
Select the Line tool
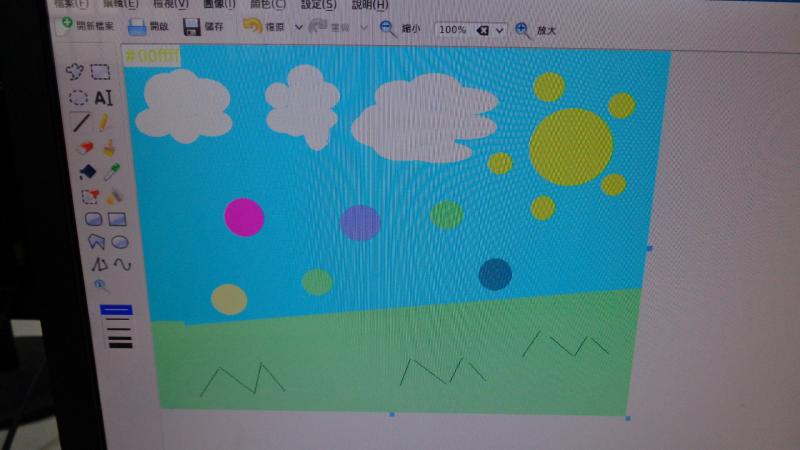tap(81, 122)
